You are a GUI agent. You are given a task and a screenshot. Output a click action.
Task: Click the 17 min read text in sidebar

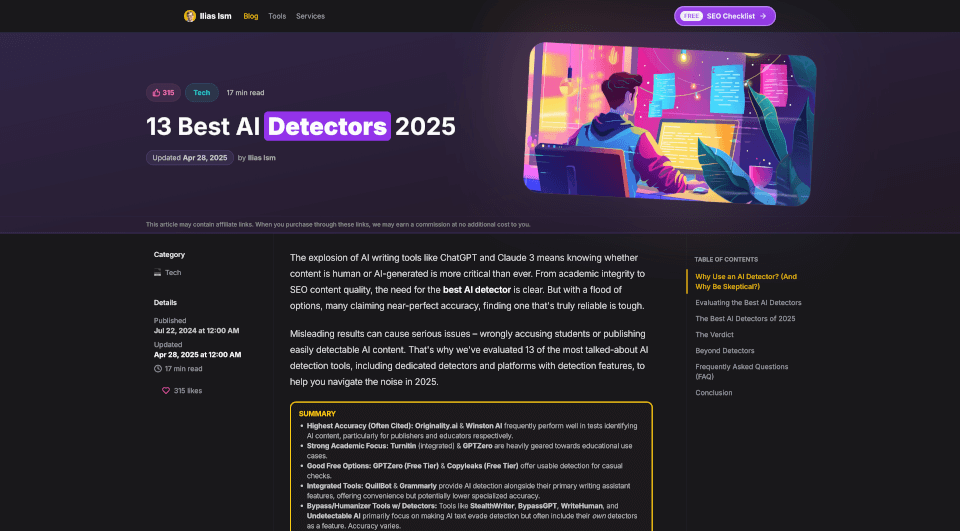183,369
